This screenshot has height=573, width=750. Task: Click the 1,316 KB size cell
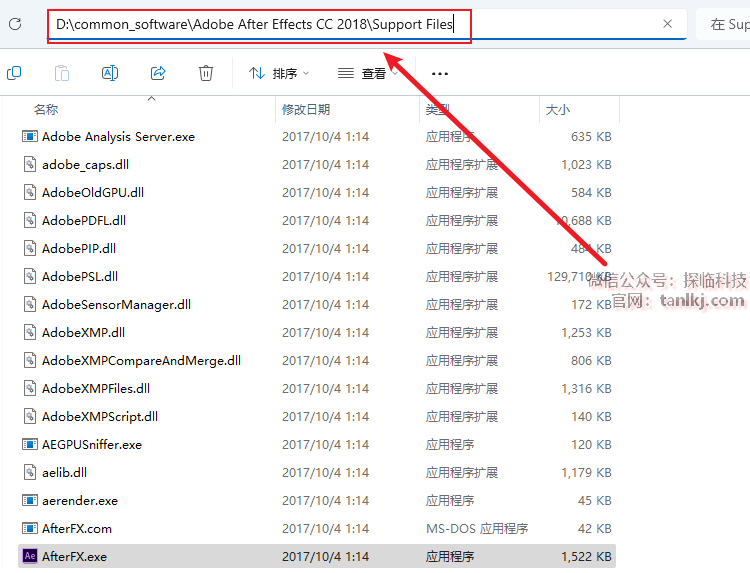pyautogui.click(x=586, y=388)
